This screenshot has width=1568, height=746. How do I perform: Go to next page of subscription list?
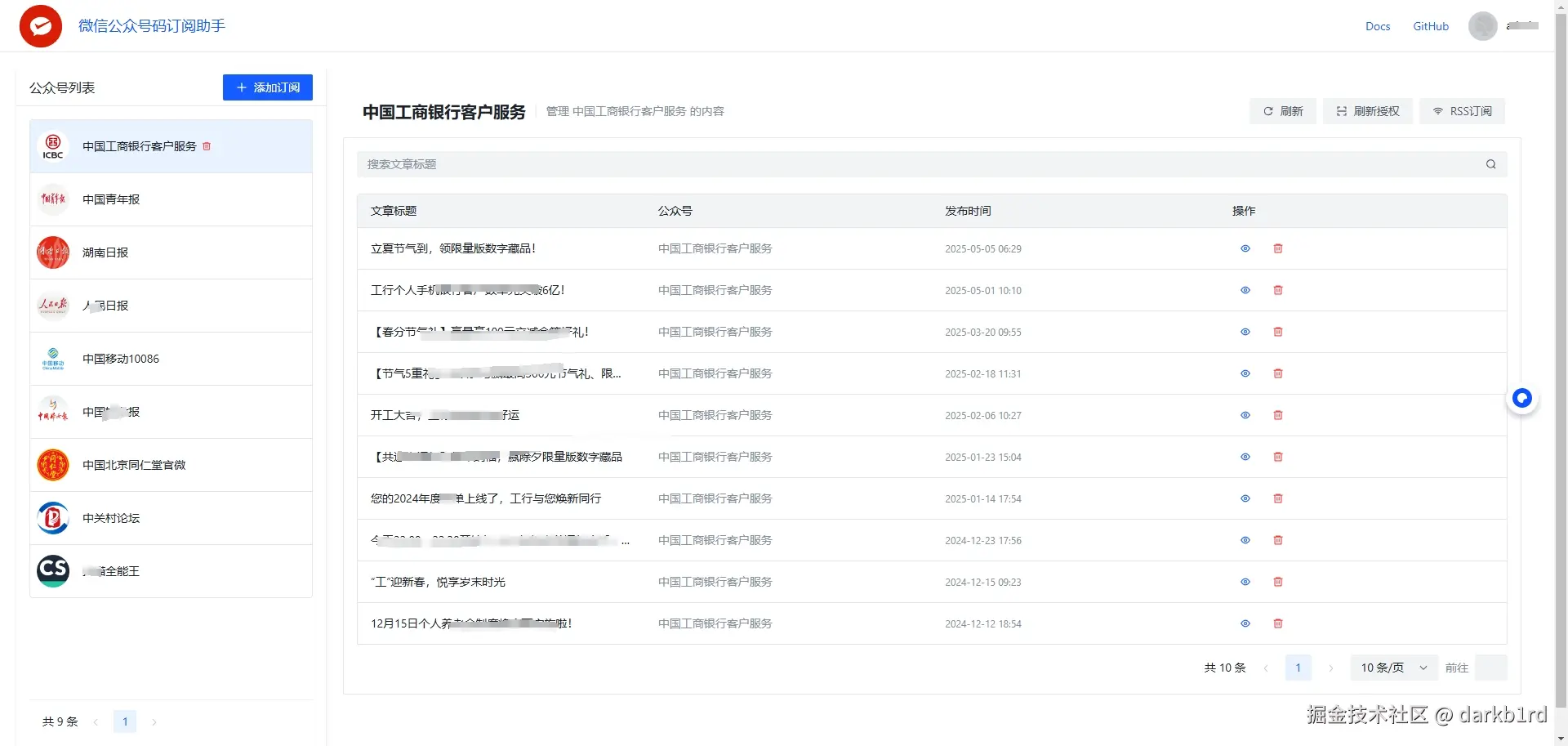pos(154,721)
